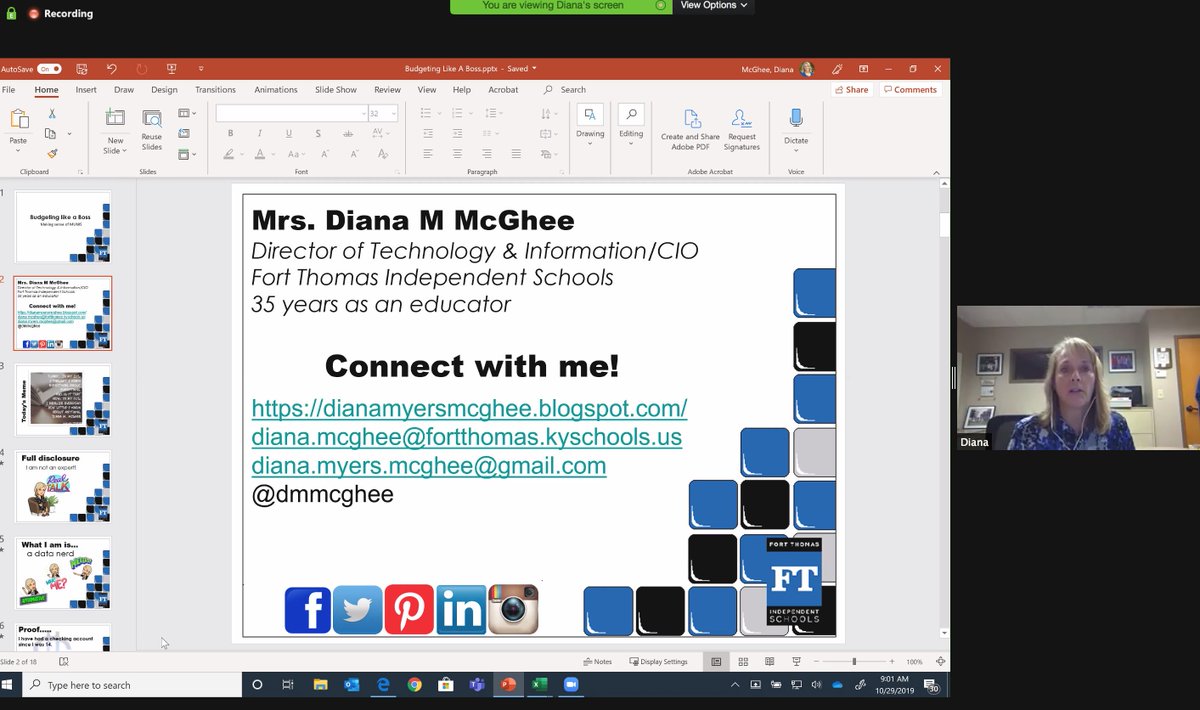The image size is (1200, 710).
Task: Click the Pinterest icon on the slide
Action: pyautogui.click(x=409, y=610)
